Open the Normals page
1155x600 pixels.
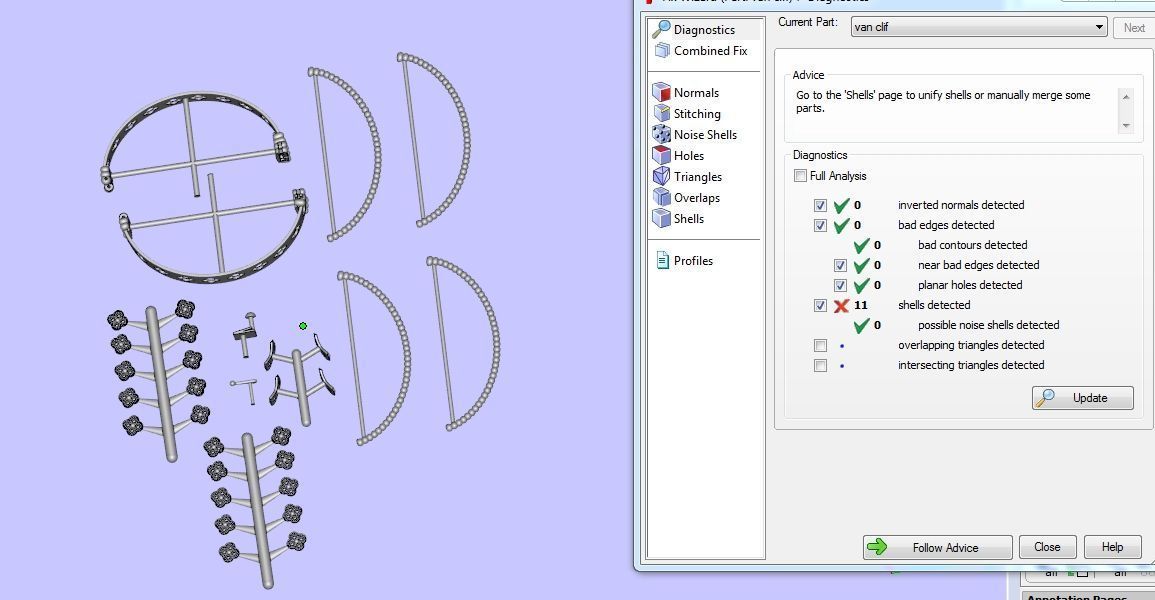(696, 93)
